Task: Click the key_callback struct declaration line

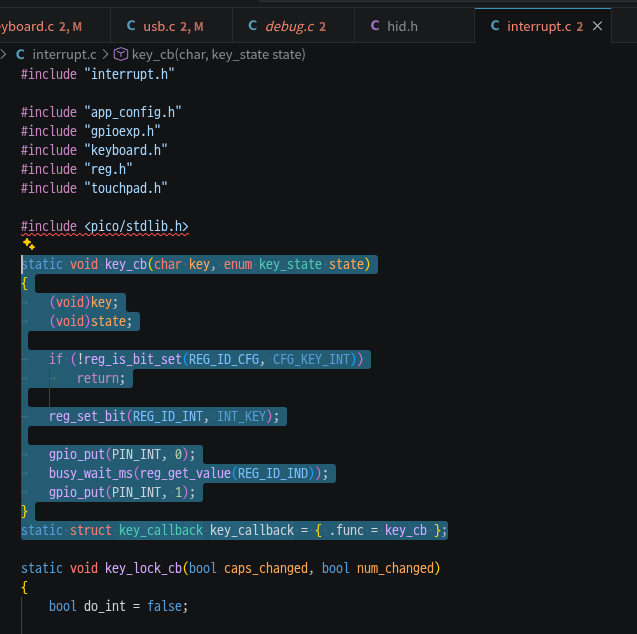Action: pos(234,530)
